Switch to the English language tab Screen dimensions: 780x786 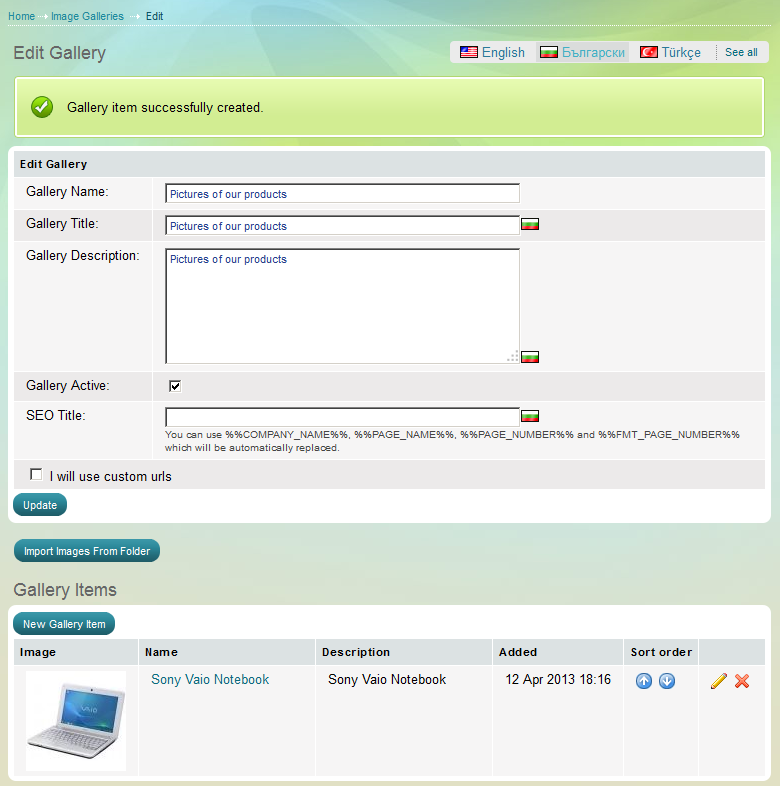(492, 52)
